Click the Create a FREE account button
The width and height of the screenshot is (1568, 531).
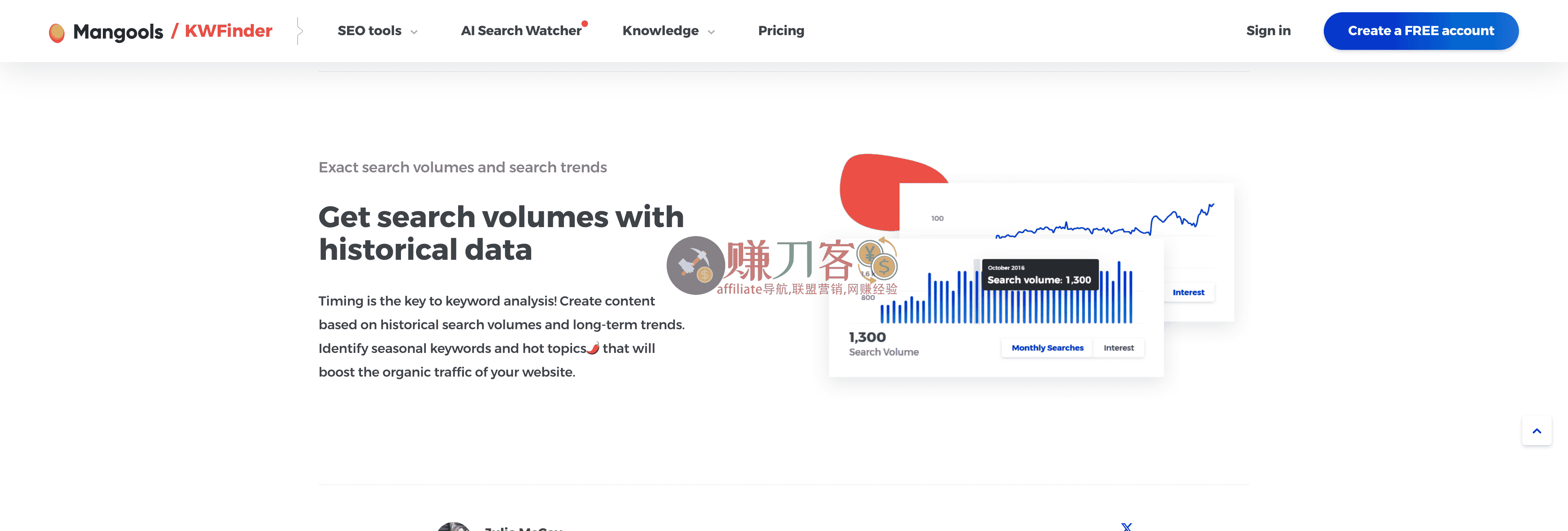tap(1420, 31)
